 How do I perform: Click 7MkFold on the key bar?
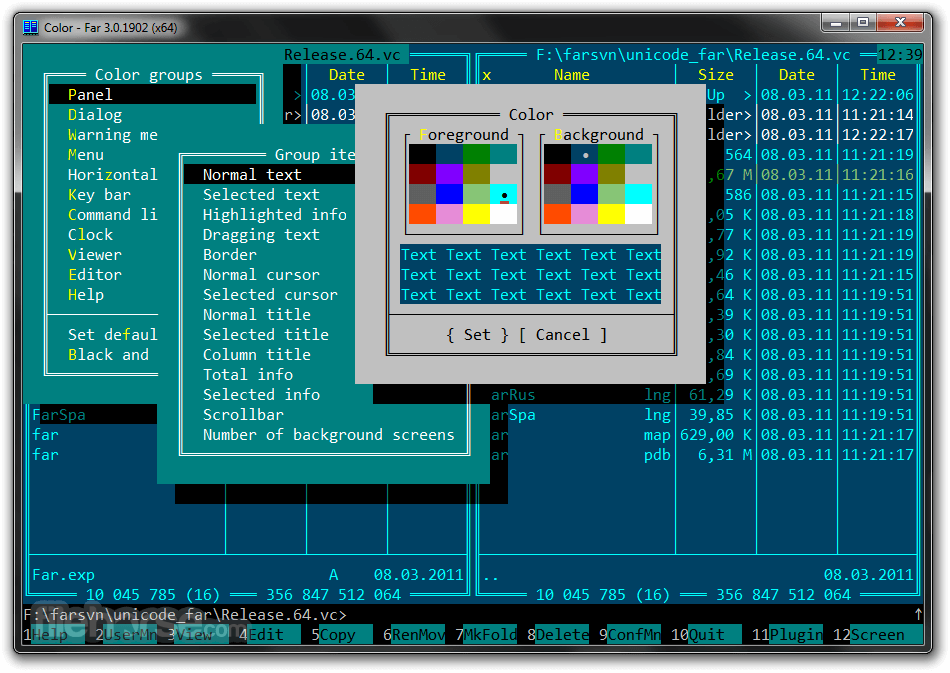[x=486, y=634]
